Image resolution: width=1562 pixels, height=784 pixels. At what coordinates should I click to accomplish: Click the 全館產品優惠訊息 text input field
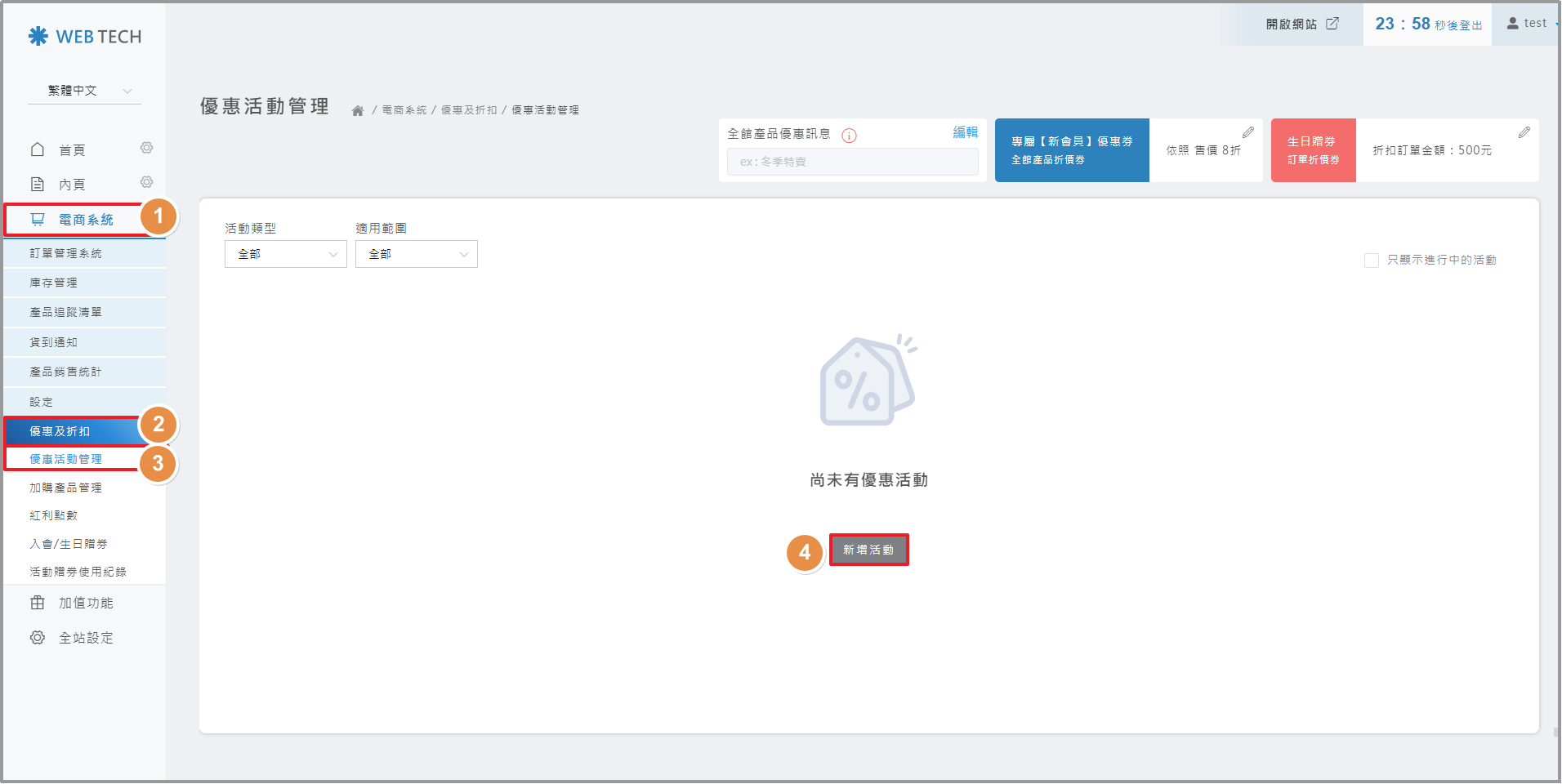[852, 162]
